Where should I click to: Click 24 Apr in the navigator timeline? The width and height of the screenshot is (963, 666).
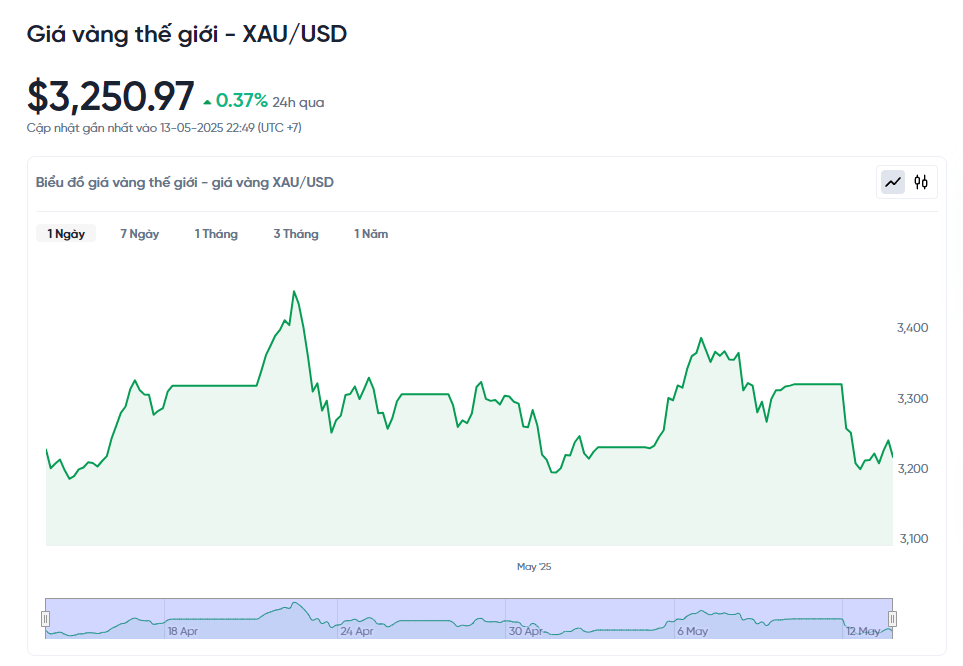357,631
